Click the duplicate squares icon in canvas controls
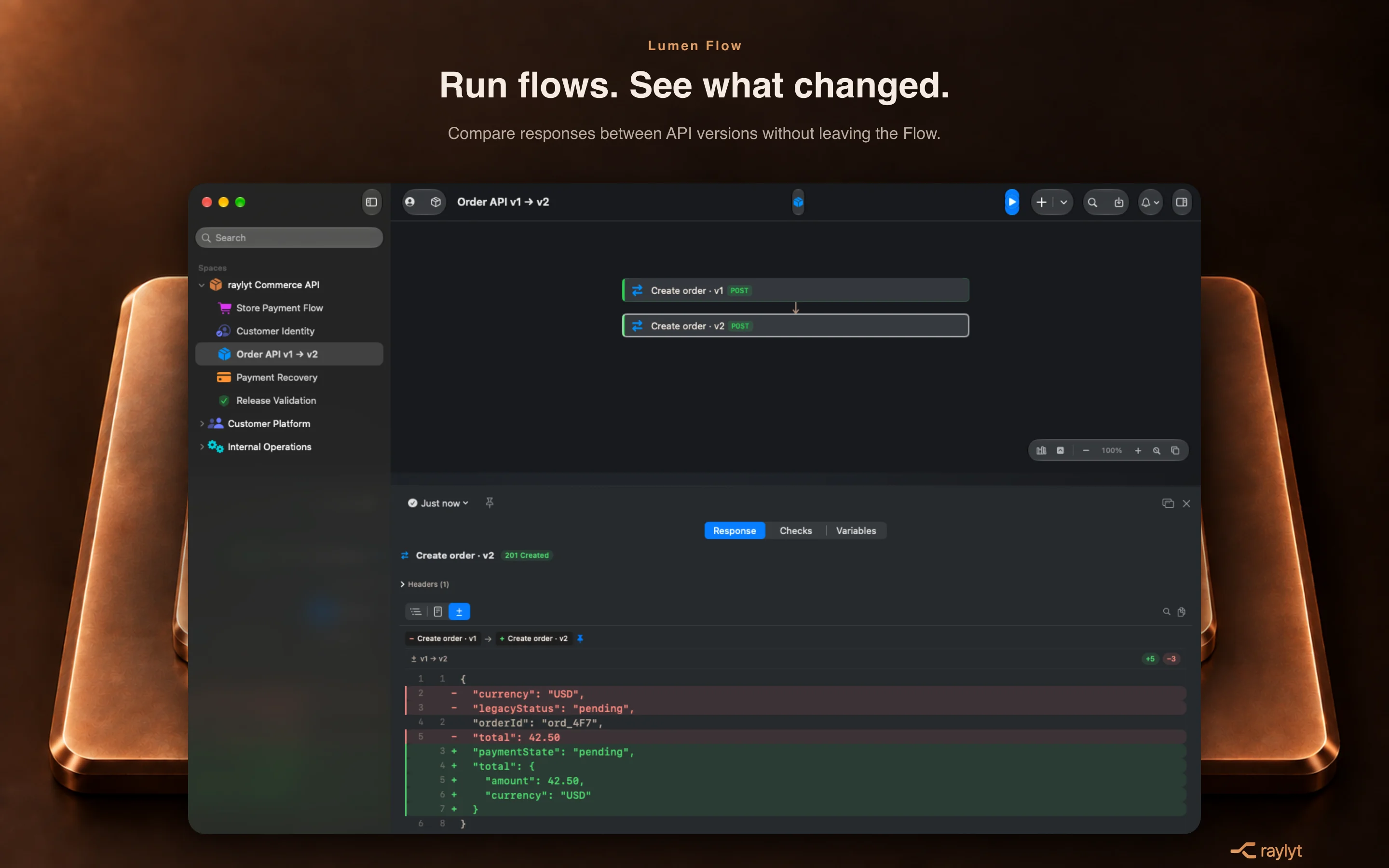Image resolution: width=1389 pixels, height=868 pixels. (1175, 451)
